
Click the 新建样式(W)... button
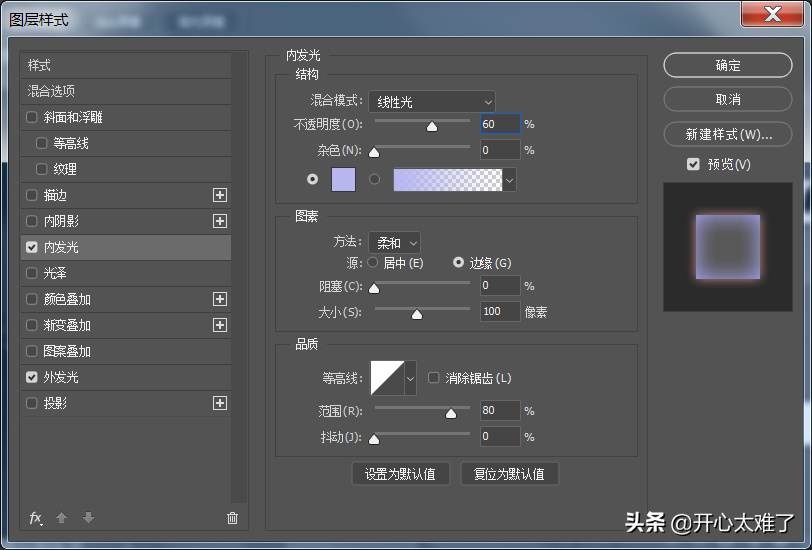[728, 134]
